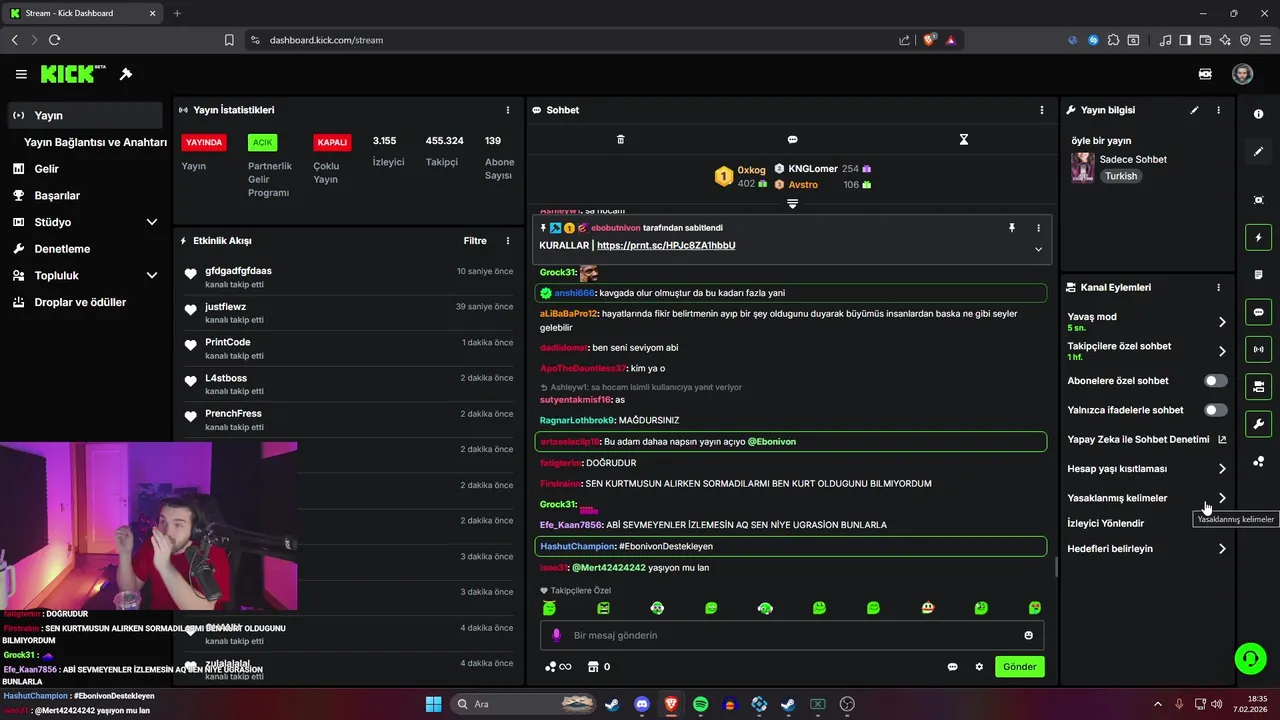Toggle the lightning bolt widget in right sidebar
The width and height of the screenshot is (1280, 720).
1258,238
